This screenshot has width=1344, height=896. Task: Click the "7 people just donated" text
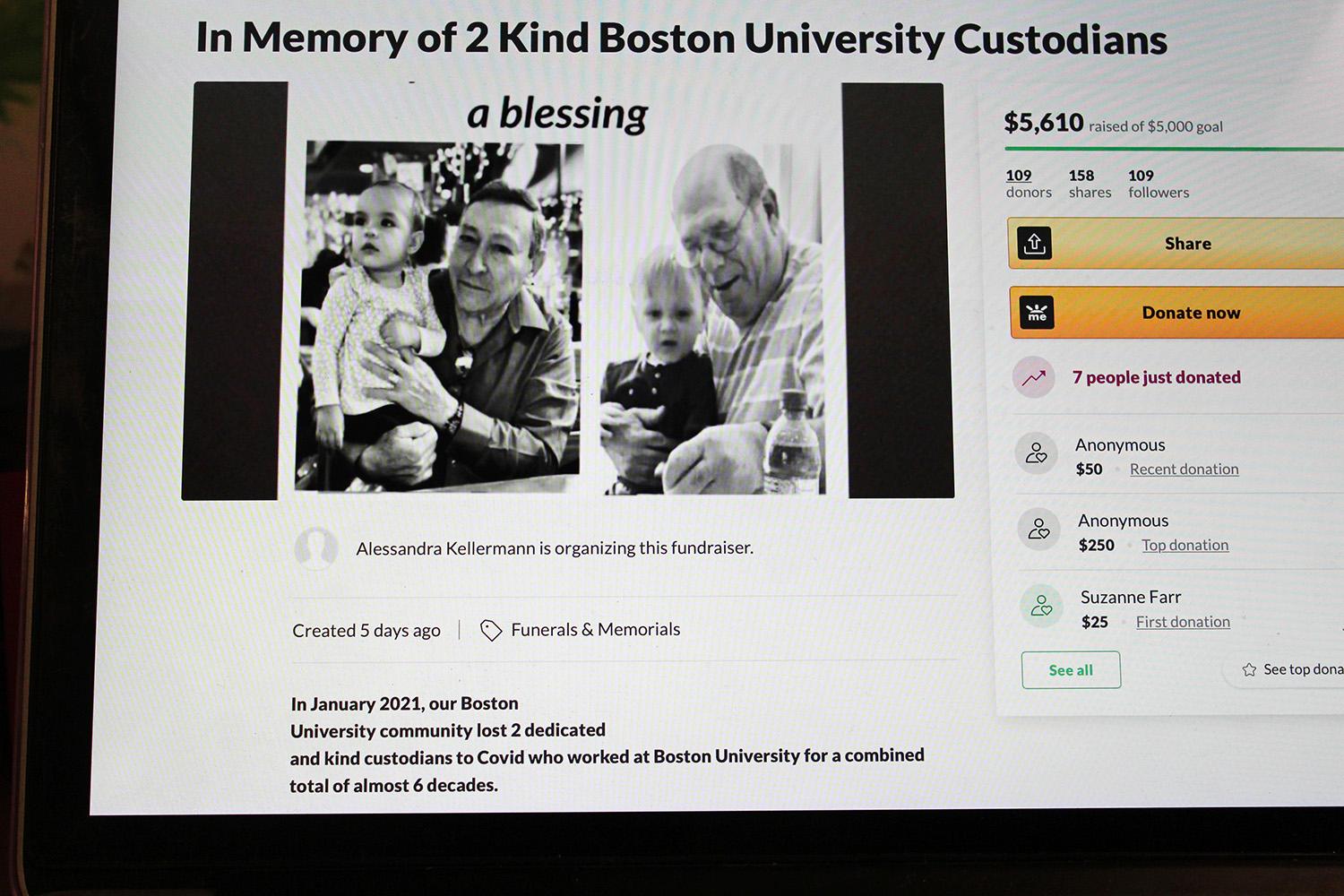coord(1156,377)
